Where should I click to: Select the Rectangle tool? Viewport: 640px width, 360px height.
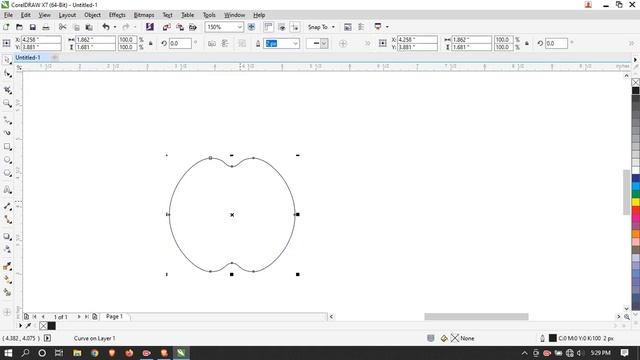coord(7,147)
